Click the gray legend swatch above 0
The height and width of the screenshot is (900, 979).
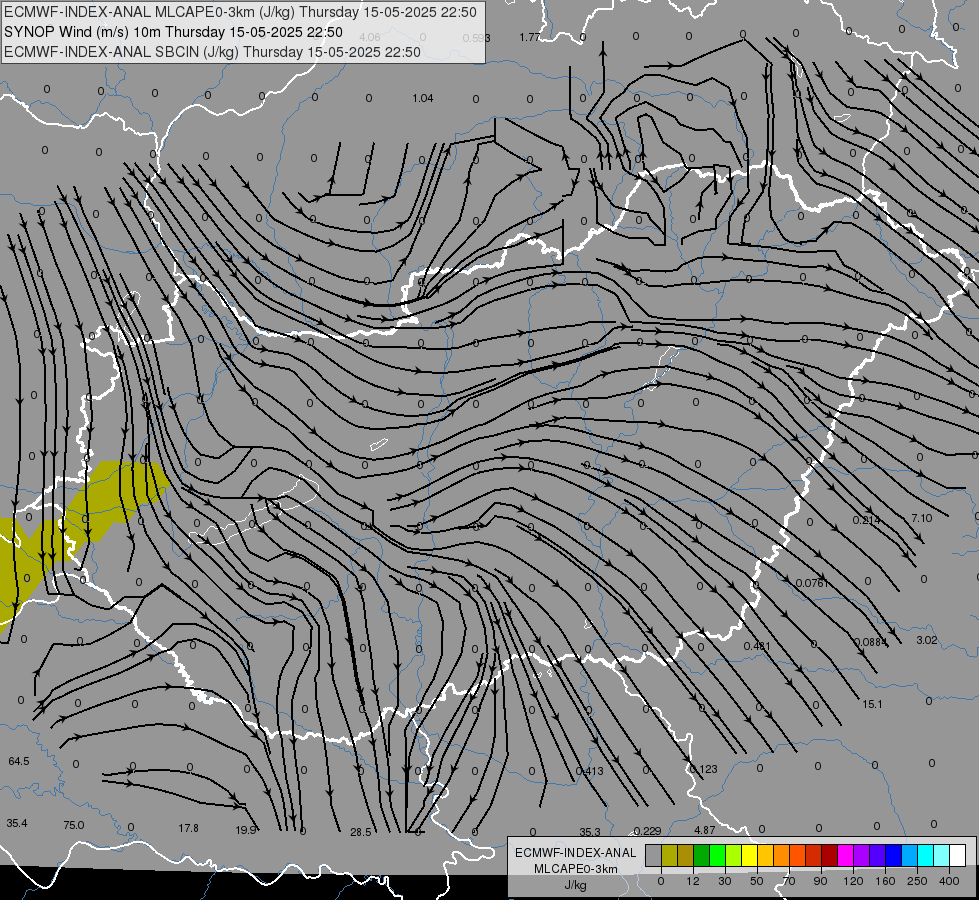coord(654,855)
